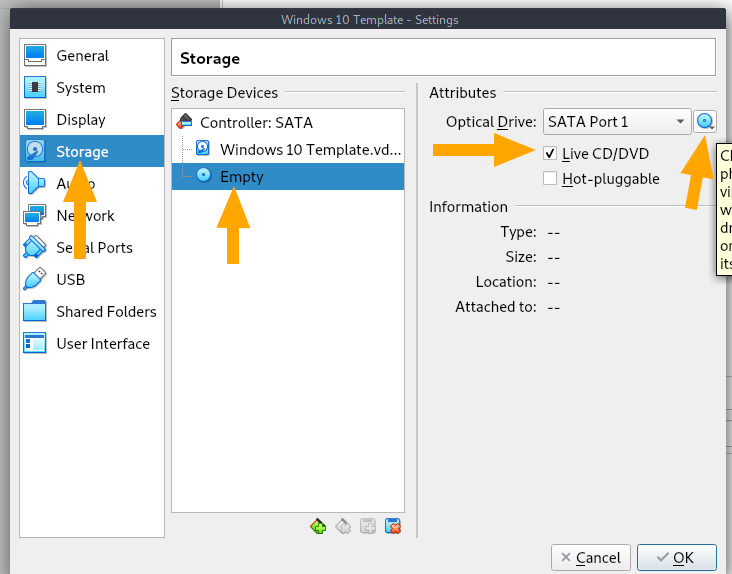Click the Windows 10 Template - Settings title bar

tap(368, 20)
